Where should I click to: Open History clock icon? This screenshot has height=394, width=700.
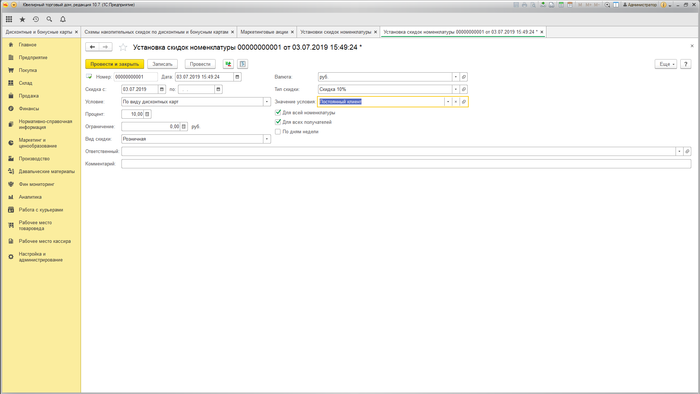(x=36, y=19)
